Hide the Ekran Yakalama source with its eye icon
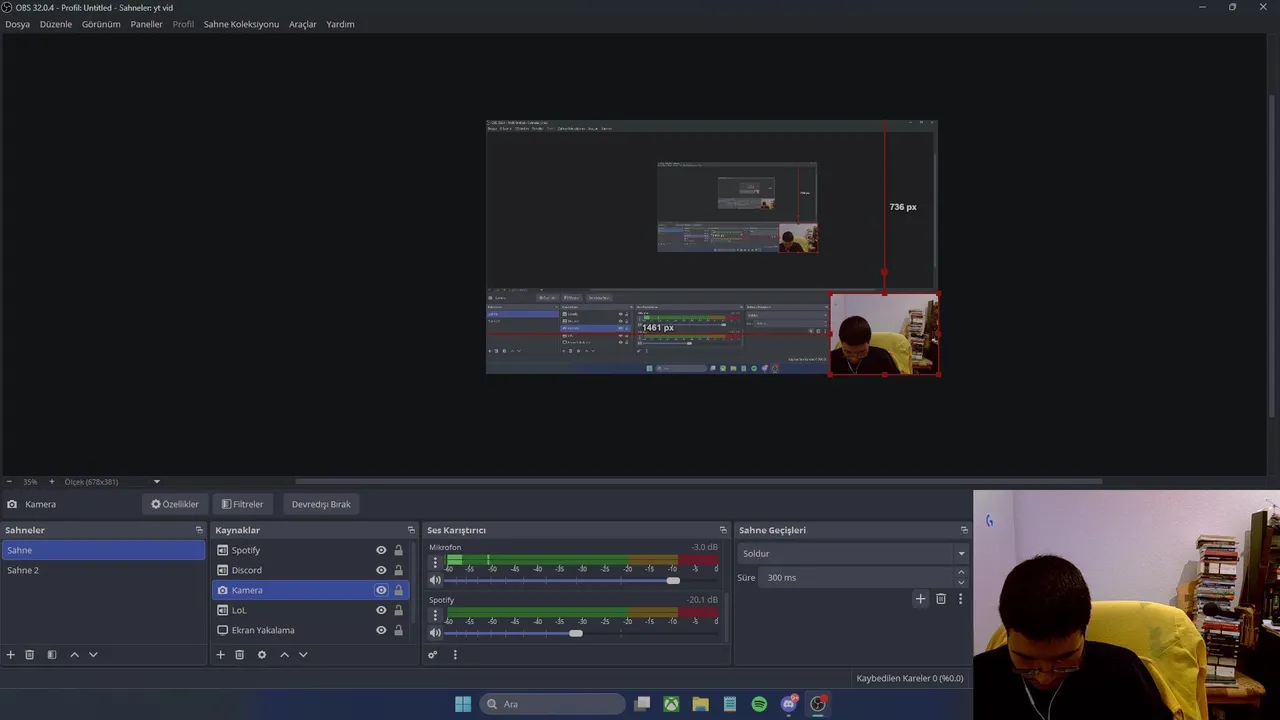This screenshot has height=720, width=1280. pyautogui.click(x=381, y=630)
